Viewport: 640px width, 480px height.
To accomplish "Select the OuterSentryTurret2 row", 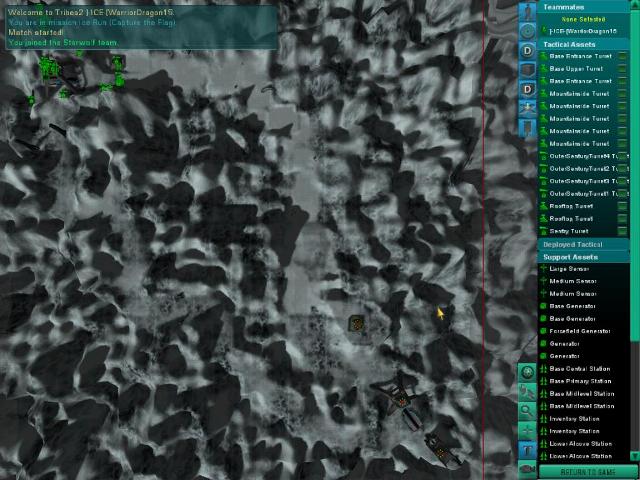I will [x=584, y=169].
